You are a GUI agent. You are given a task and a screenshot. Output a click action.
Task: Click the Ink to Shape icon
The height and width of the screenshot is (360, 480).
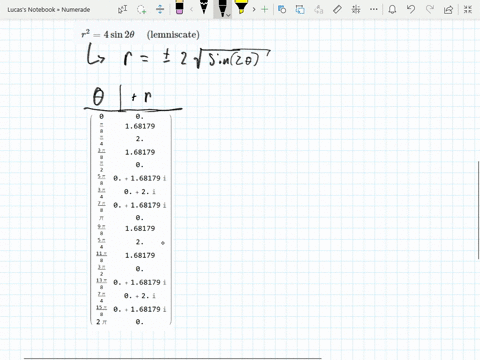pyautogui.click(x=300, y=9)
